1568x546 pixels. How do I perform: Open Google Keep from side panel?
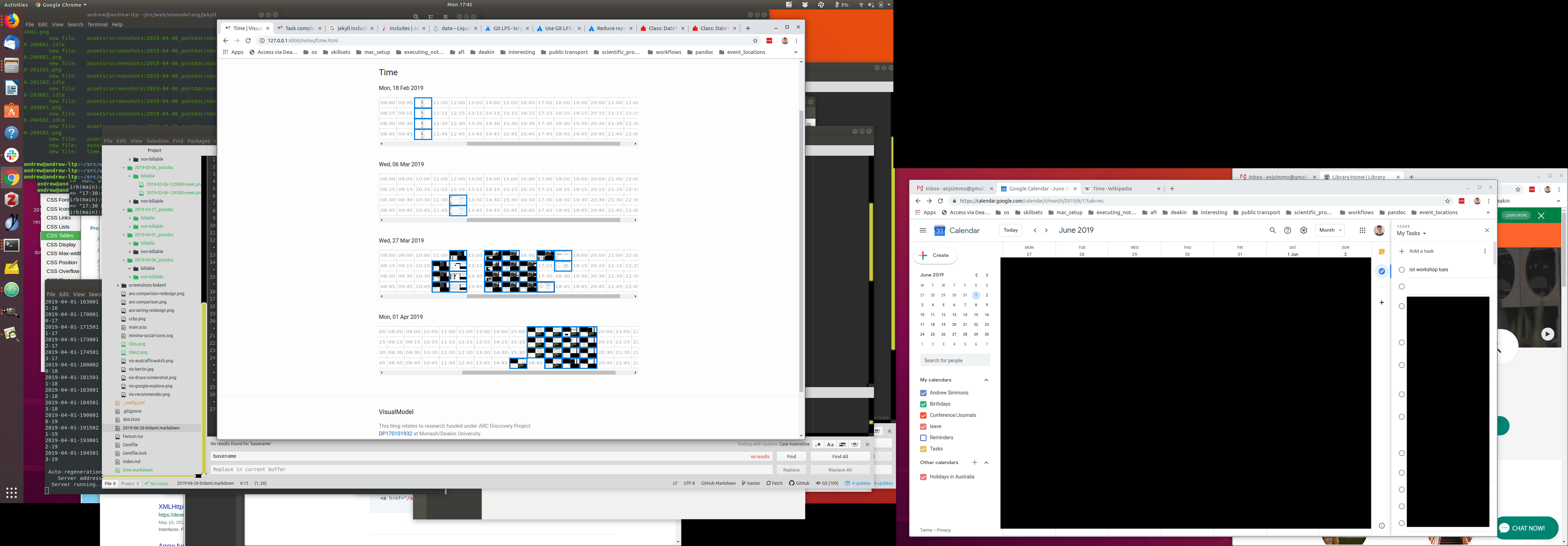coord(1382,252)
